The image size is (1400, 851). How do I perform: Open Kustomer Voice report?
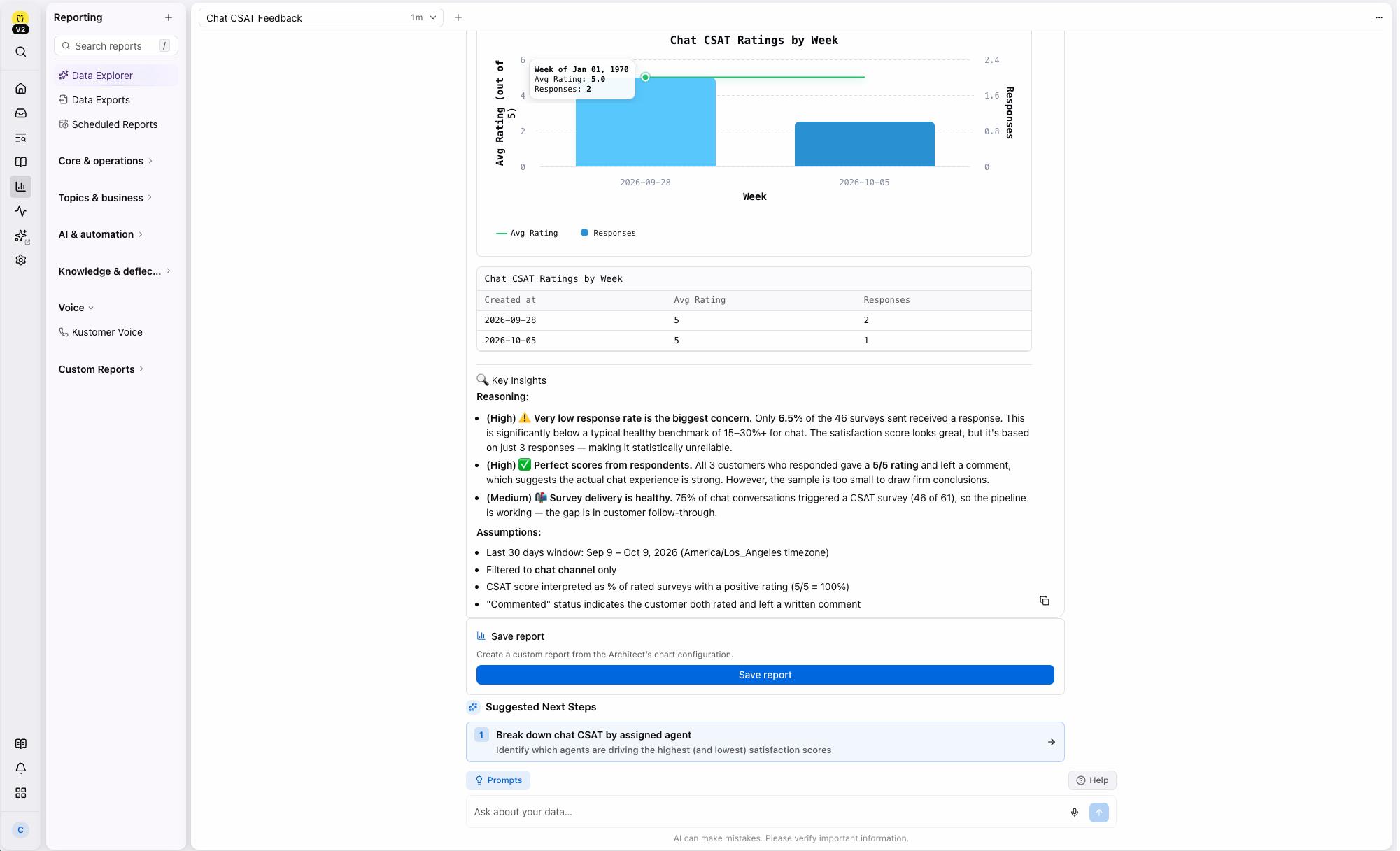pos(116,333)
